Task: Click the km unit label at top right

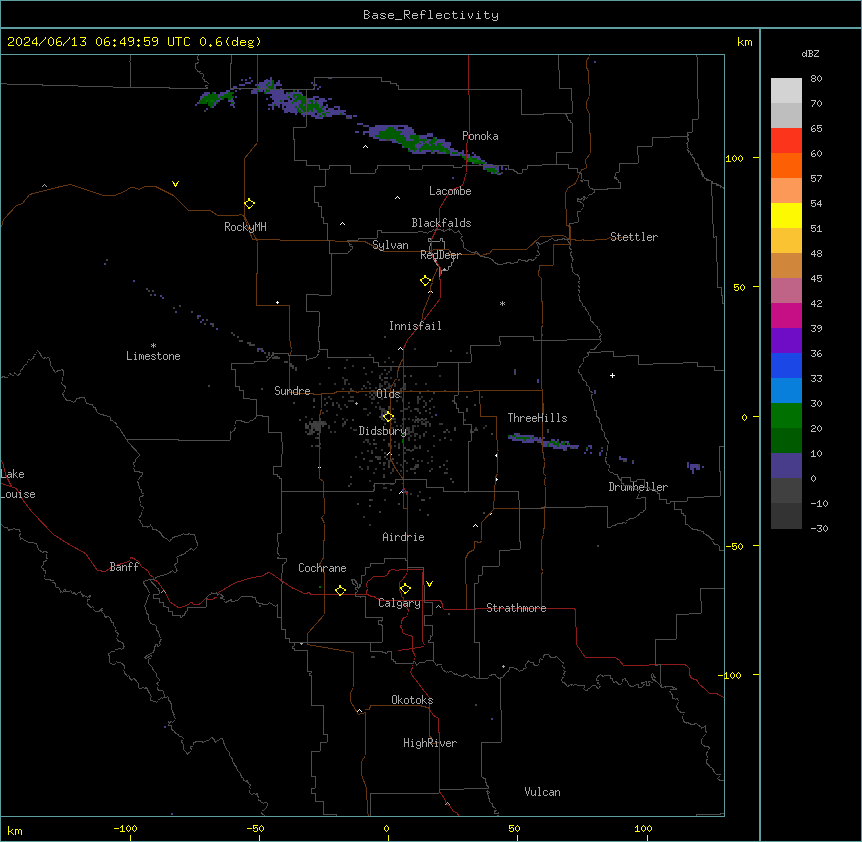Action: [x=744, y=42]
